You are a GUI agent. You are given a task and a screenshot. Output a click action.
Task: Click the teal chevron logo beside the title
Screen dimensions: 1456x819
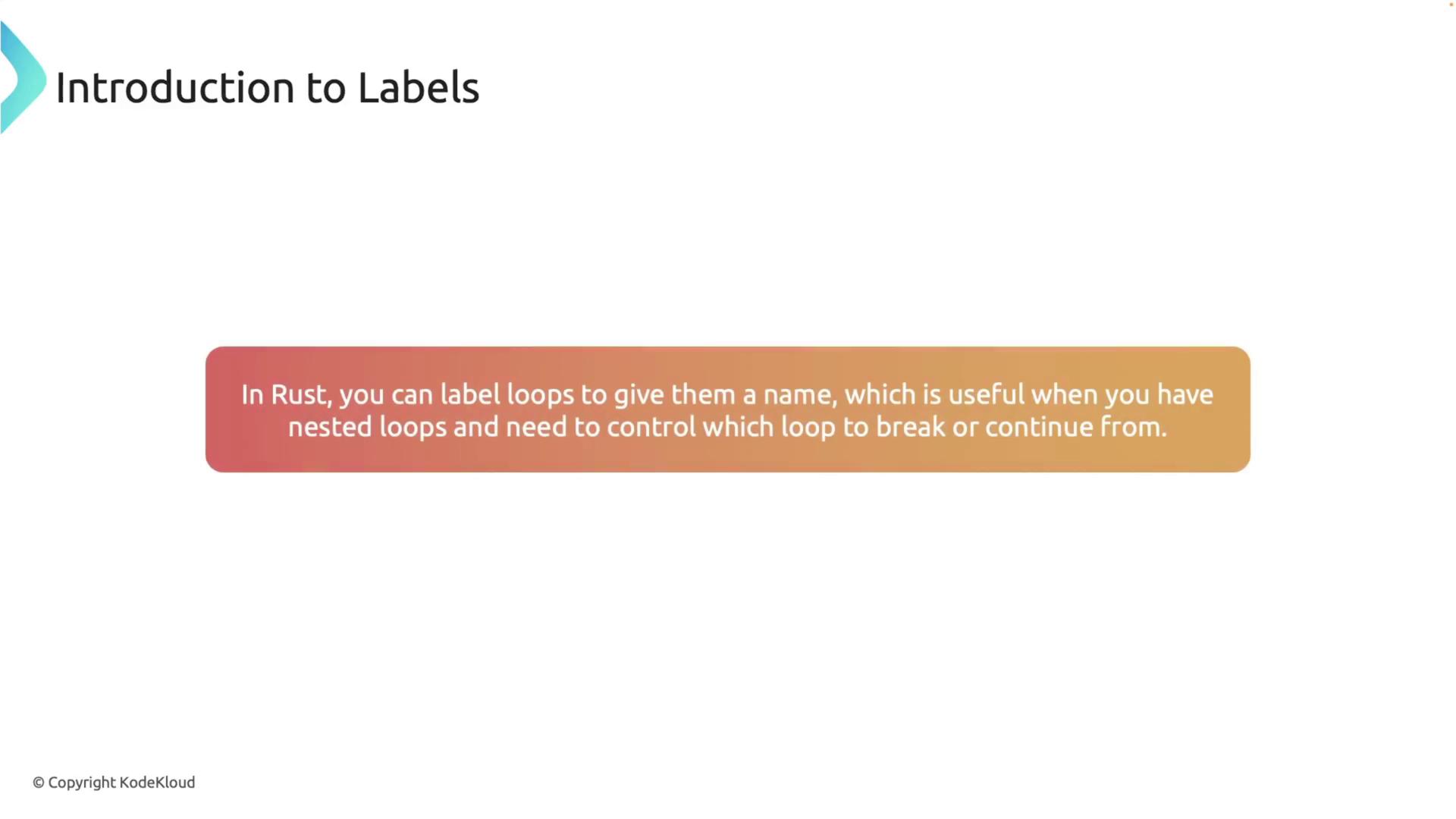pyautogui.click(x=21, y=79)
